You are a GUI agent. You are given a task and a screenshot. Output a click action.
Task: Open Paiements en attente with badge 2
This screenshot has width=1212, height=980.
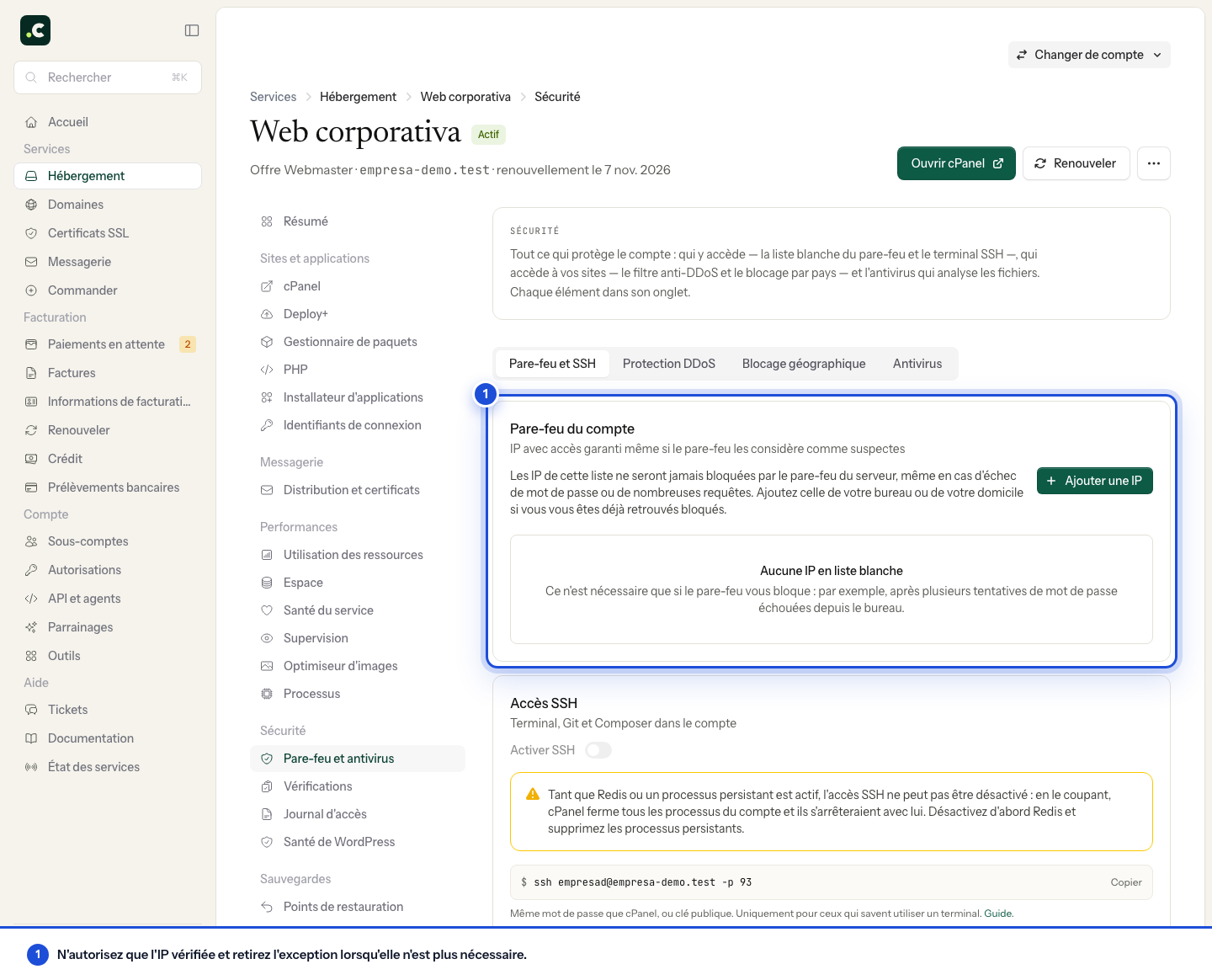point(108,344)
